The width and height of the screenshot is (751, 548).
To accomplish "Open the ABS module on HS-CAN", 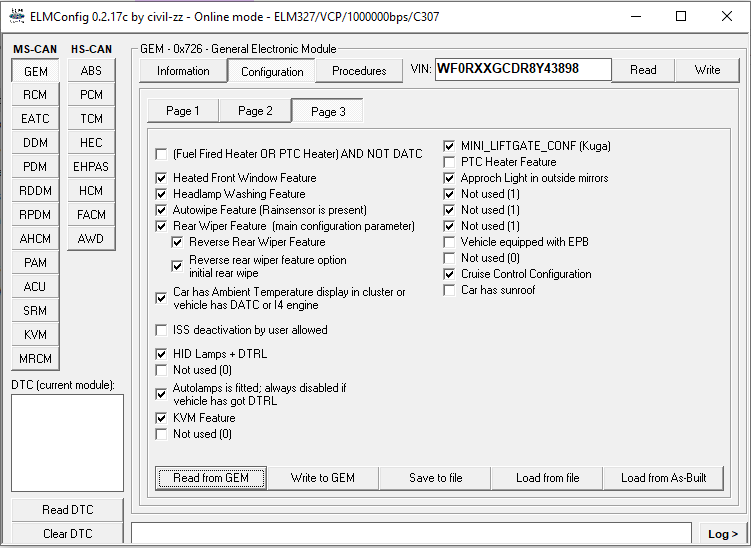I will 91,71.
